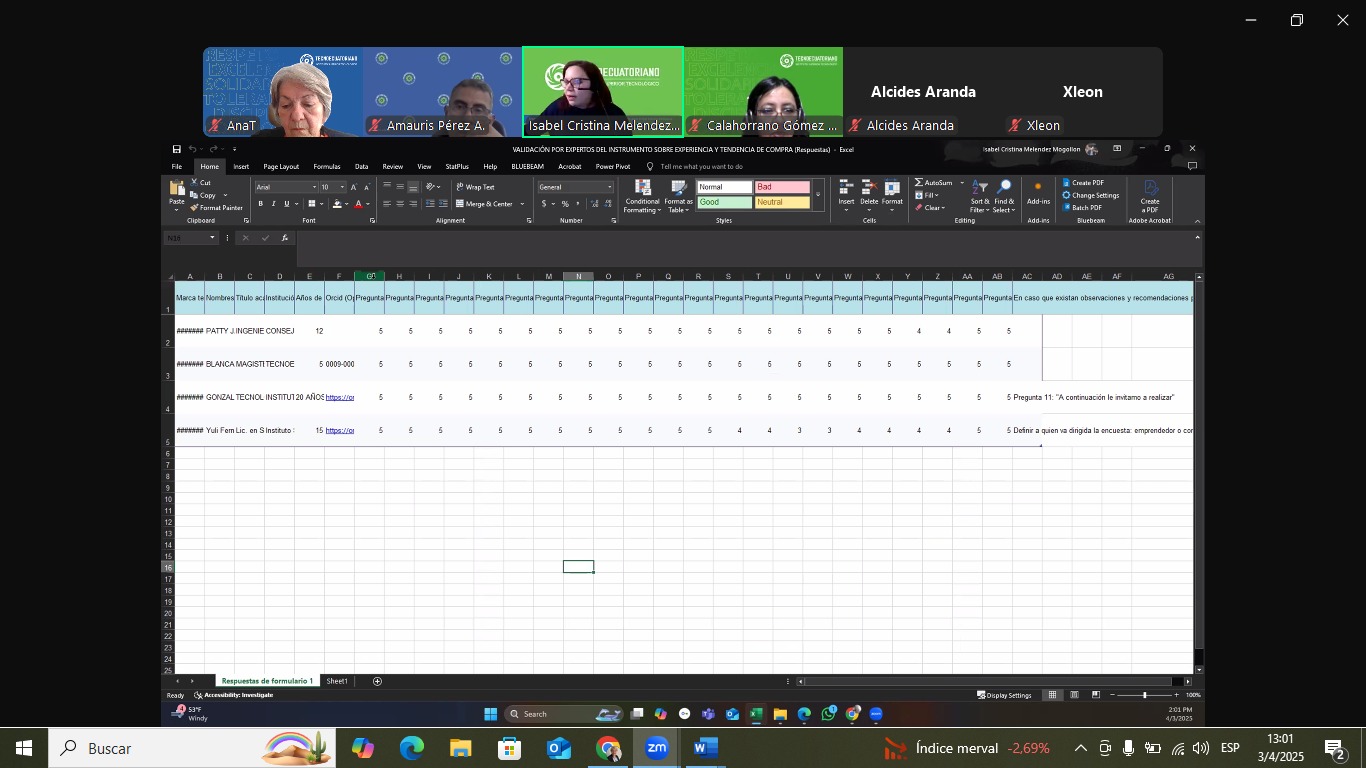Collapse the ribbon with the chevron
The image size is (1366, 768).
tap(1197, 221)
